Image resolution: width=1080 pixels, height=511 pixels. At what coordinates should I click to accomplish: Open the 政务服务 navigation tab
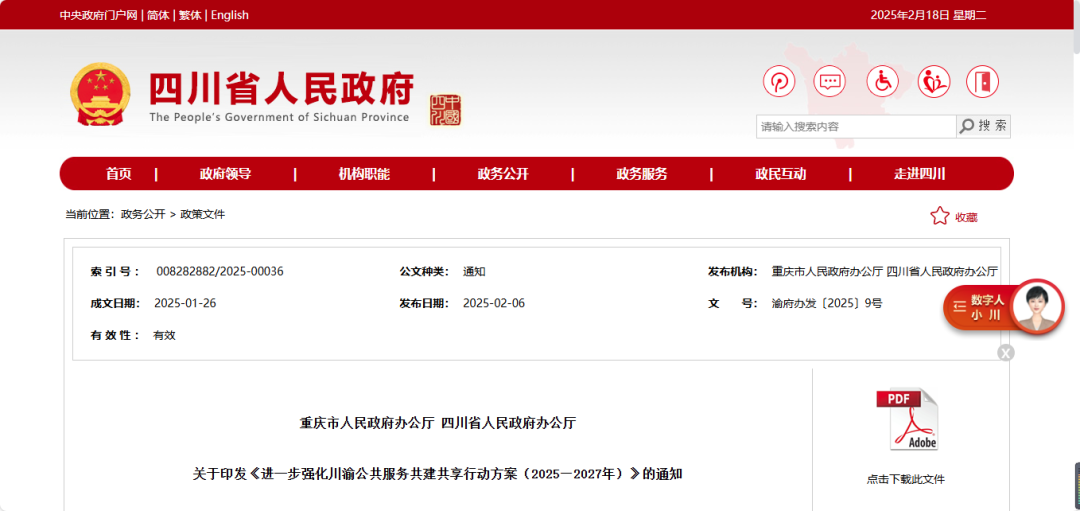tap(642, 174)
